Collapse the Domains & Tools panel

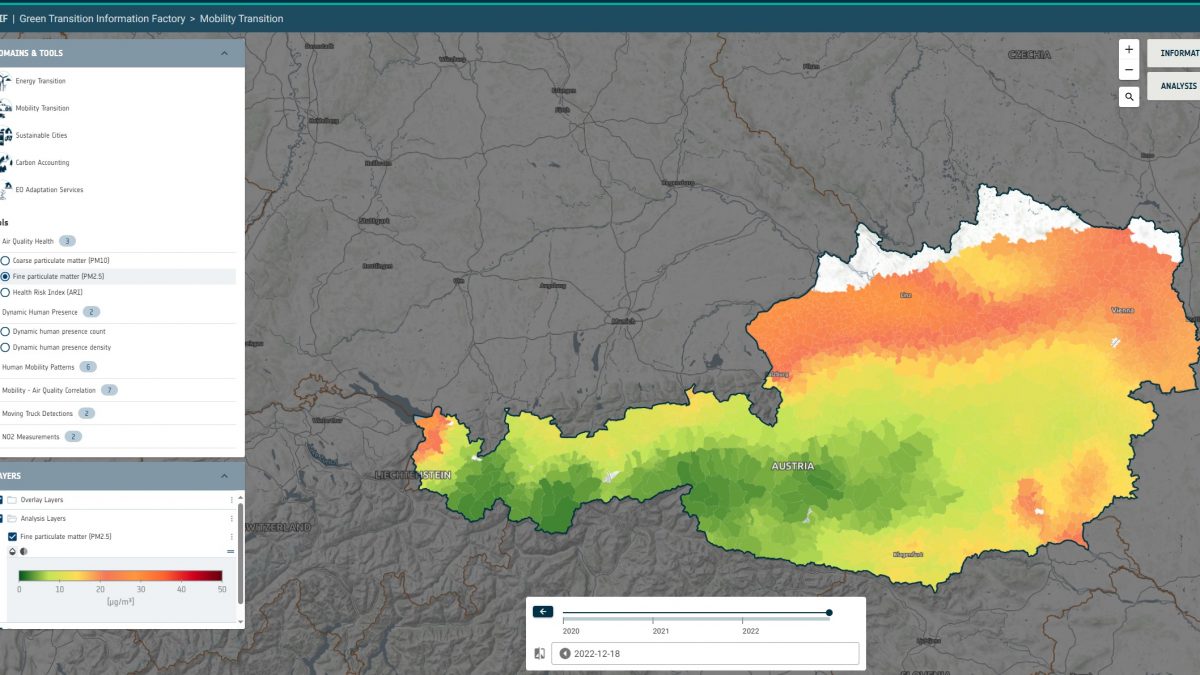pyautogui.click(x=224, y=53)
